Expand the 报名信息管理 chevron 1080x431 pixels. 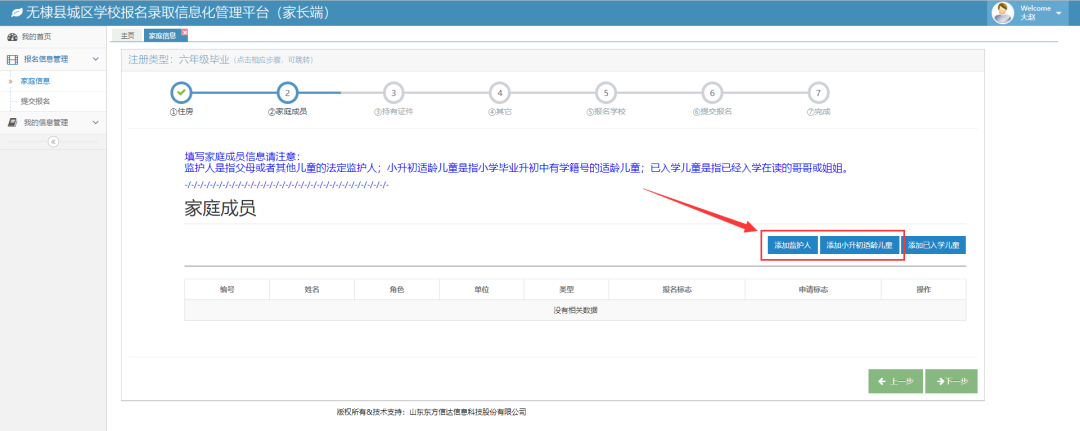(95, 59)
